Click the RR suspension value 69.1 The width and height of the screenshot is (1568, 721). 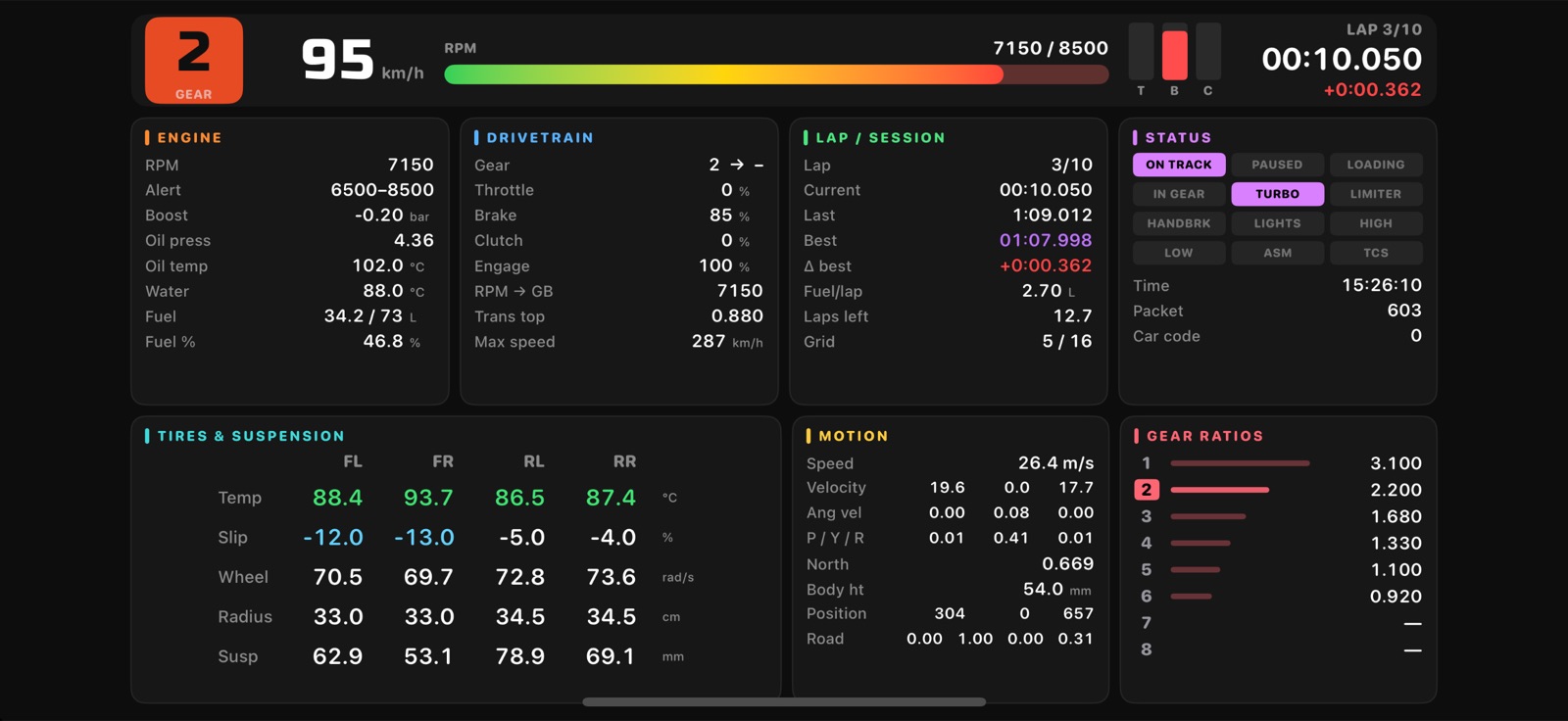pyautogui.click(x=611, y=656)
